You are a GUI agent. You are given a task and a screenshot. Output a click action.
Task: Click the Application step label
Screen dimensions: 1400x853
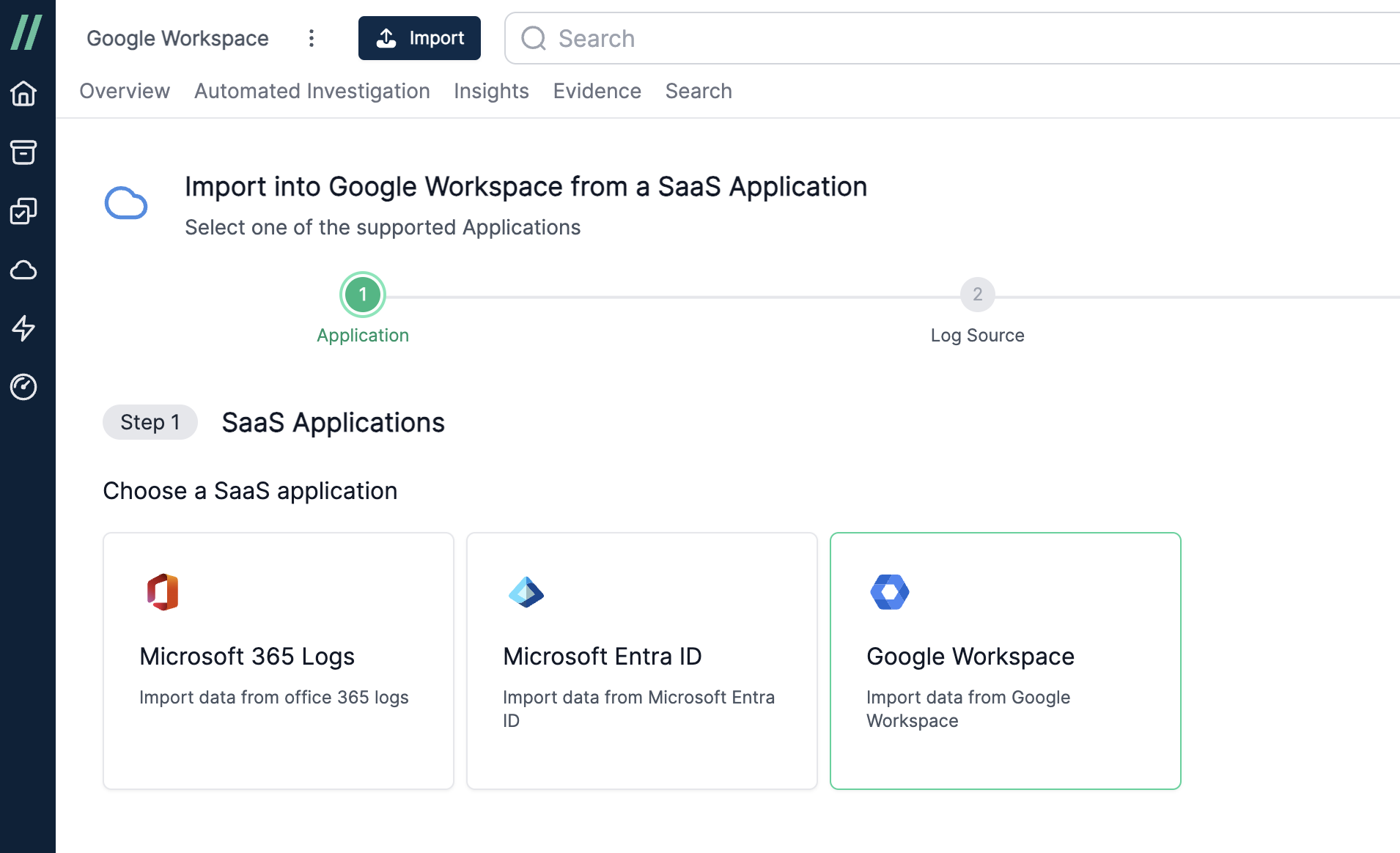[x=363, y=335]
